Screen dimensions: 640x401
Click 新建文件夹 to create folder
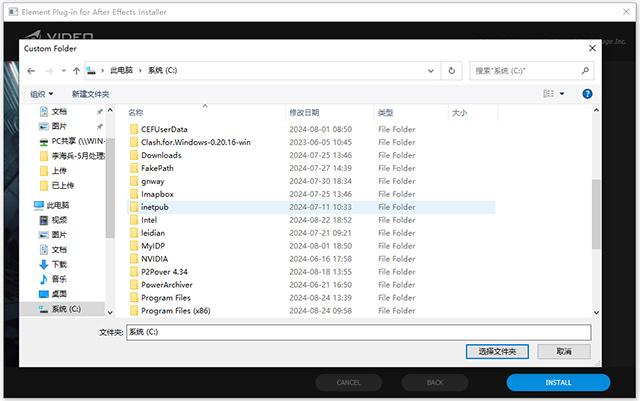(90, 94)
